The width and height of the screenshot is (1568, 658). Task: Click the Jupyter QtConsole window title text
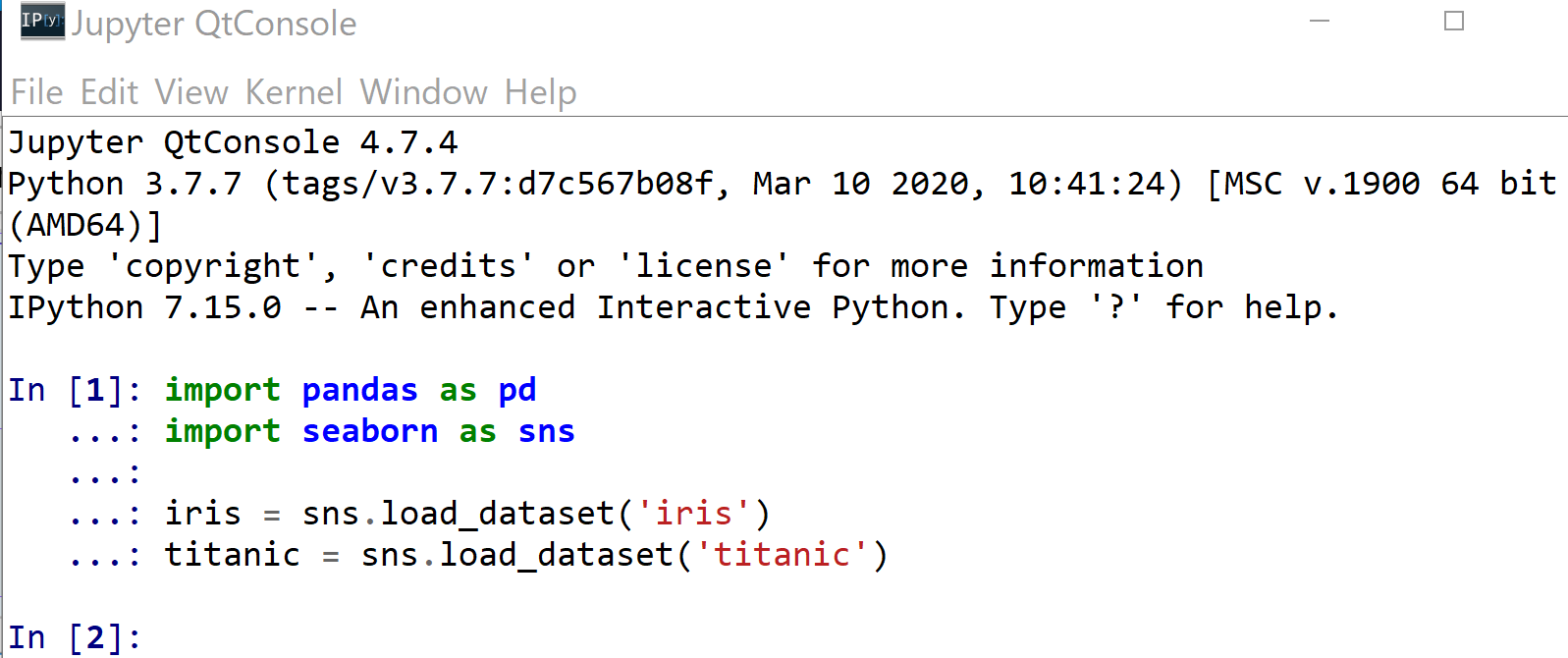tap(214, 24)
